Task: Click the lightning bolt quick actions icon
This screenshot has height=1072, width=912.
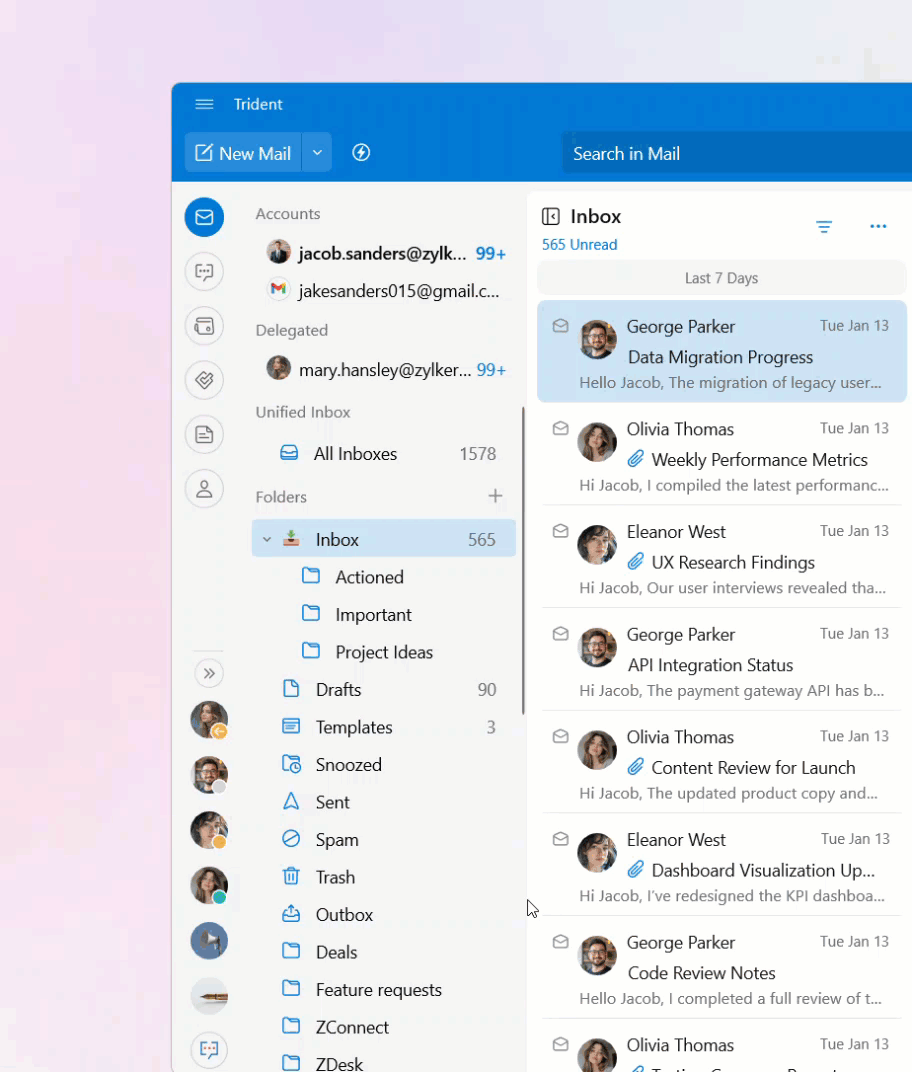Action: click(x=361, y=152)
